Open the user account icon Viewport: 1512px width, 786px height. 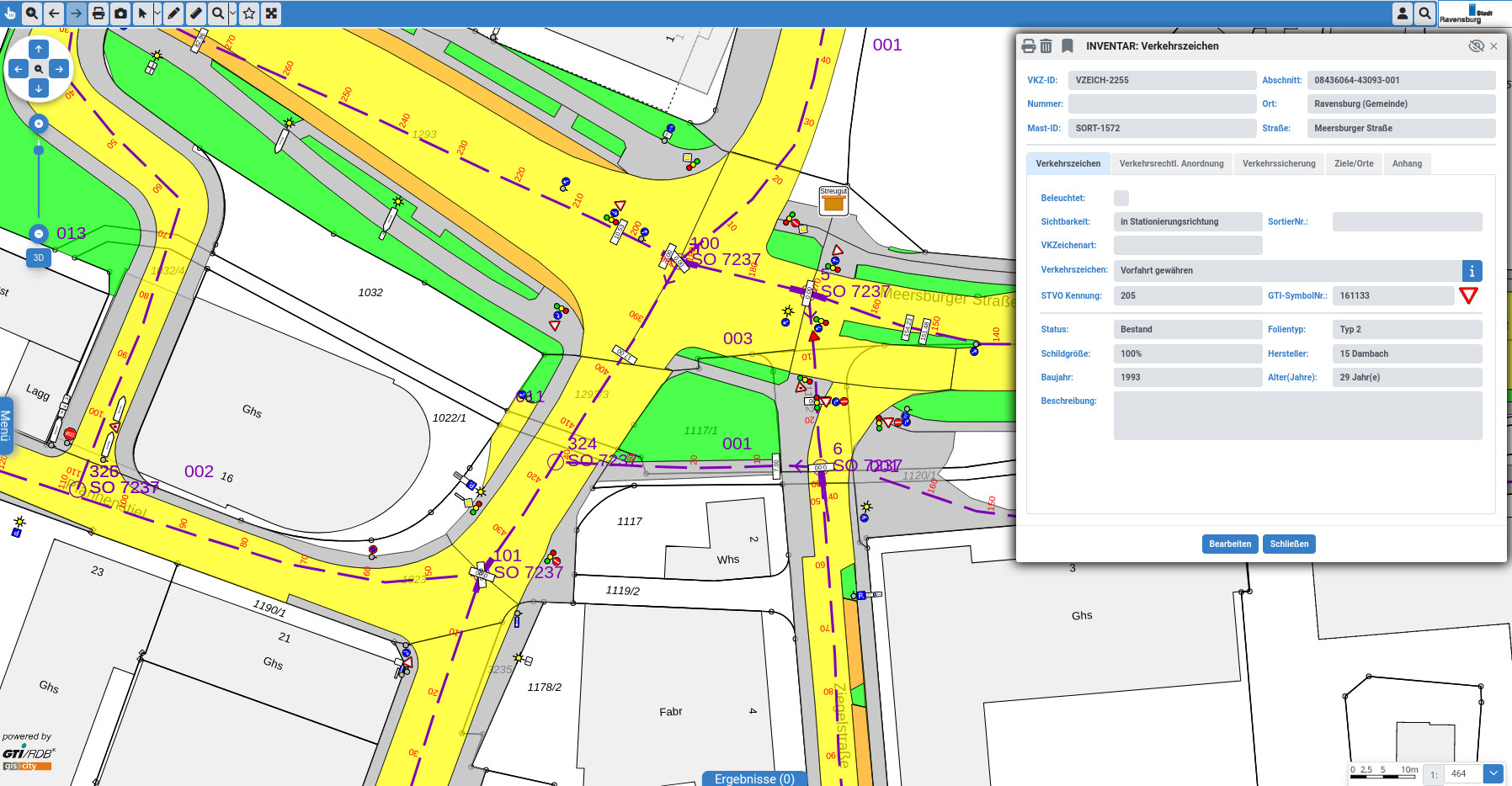click(x=1403, y=13)
